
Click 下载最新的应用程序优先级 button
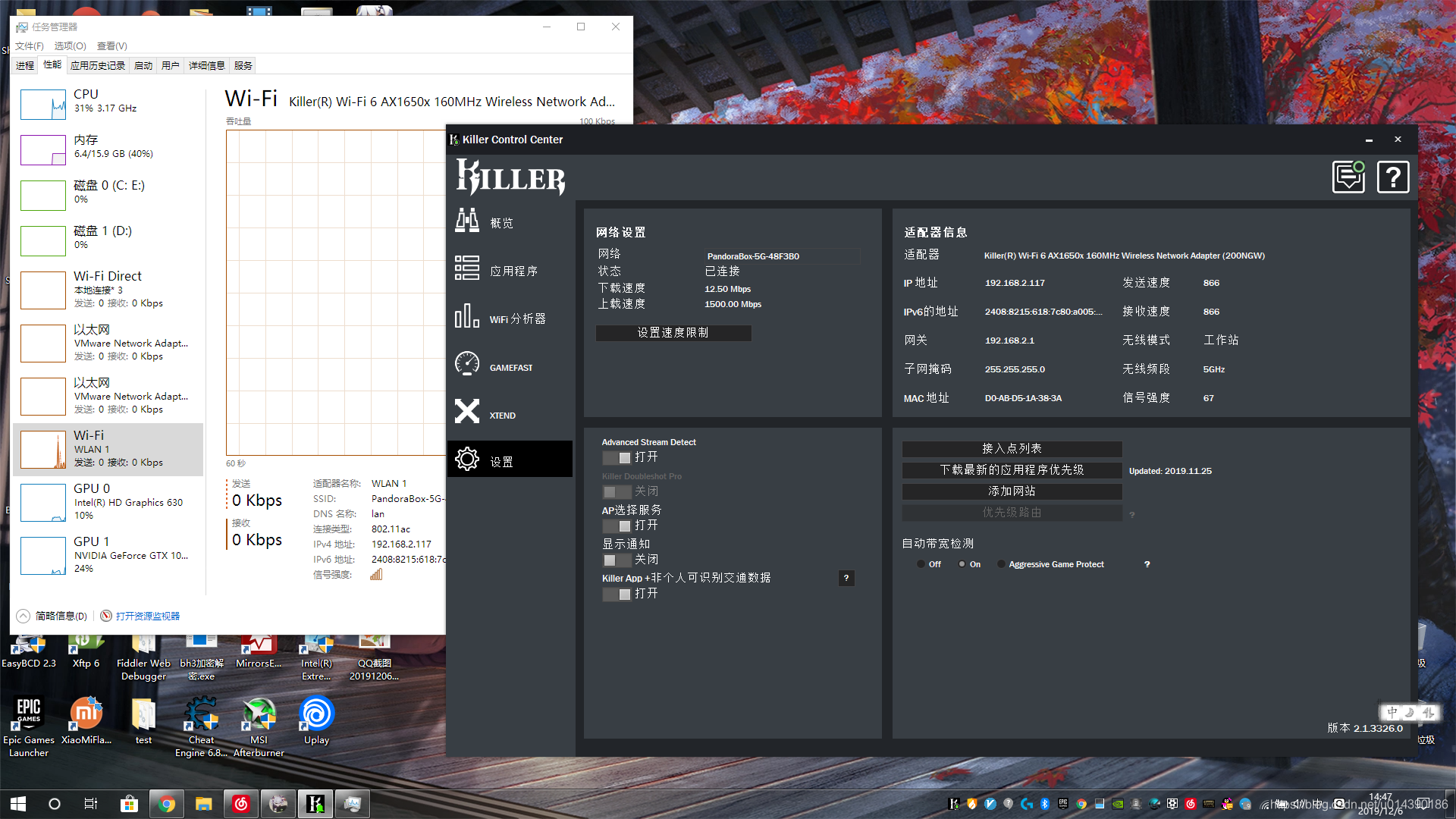[1011, 470]
